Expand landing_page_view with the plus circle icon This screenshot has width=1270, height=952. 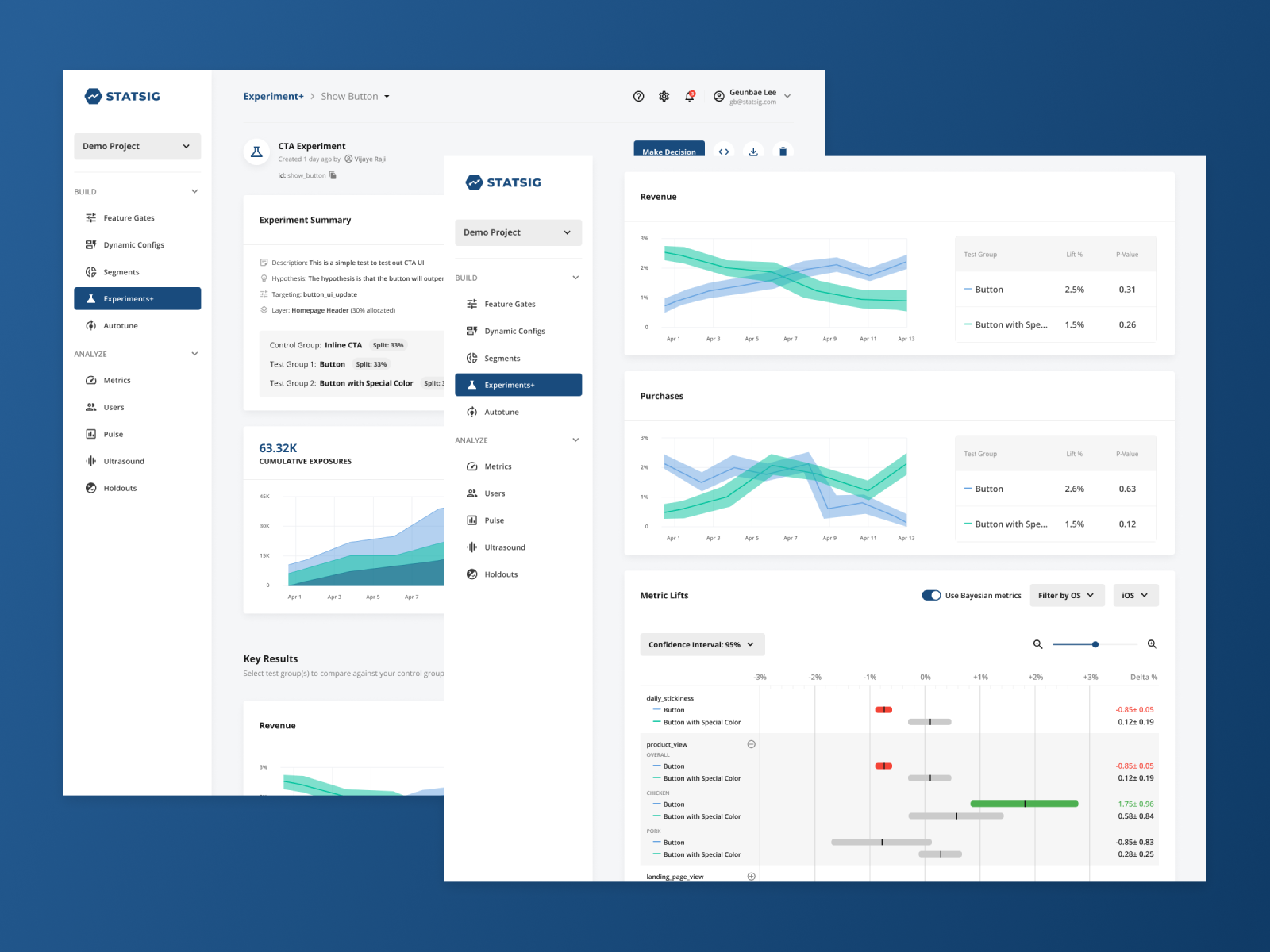pyautogui.click(x=751, y=877)
